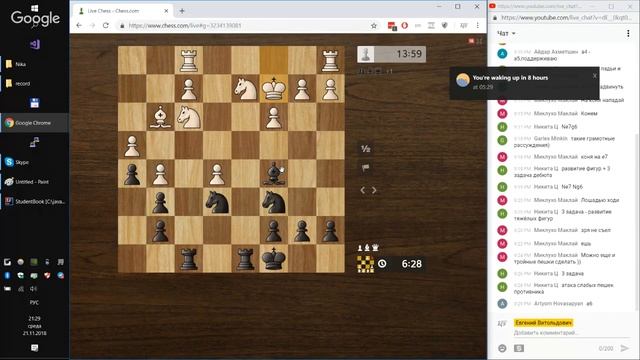Bookmark this page with the star icon
Viewport: 640px width, 360px height.
point(373,26)
